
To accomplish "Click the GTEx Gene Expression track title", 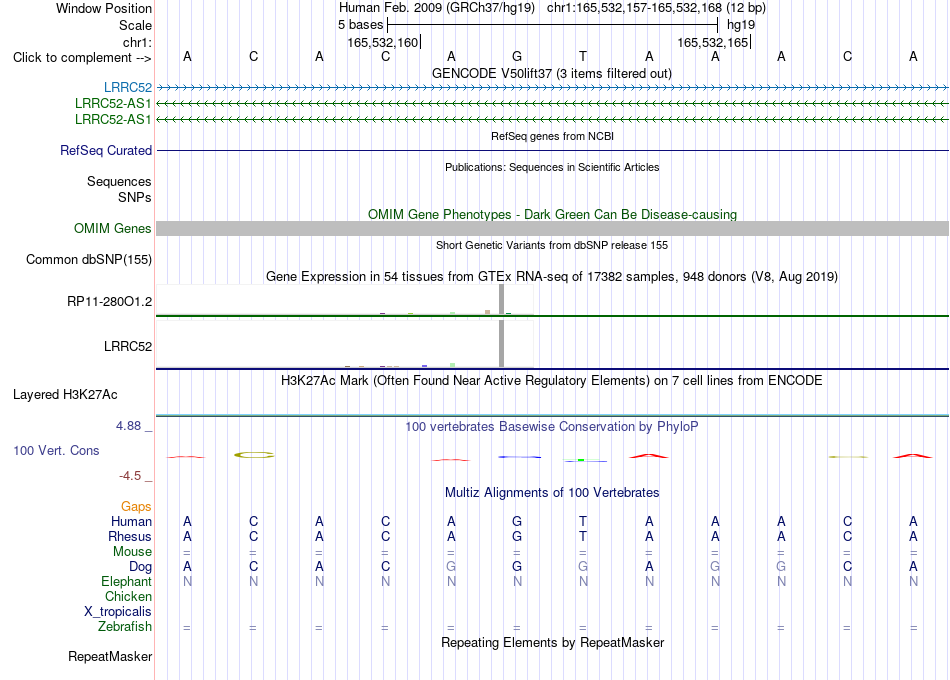I will pyautogui.click(x=552, y=276).
